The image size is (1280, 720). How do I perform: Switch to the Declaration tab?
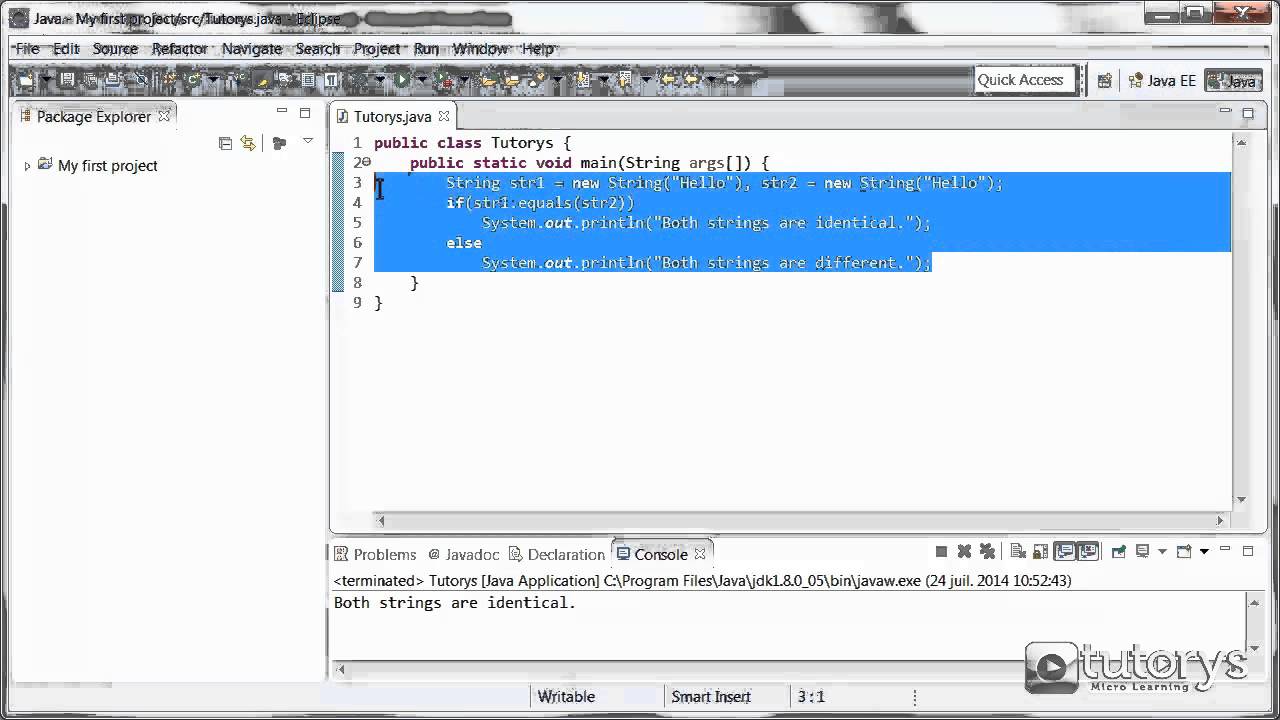tap(557, 554)
